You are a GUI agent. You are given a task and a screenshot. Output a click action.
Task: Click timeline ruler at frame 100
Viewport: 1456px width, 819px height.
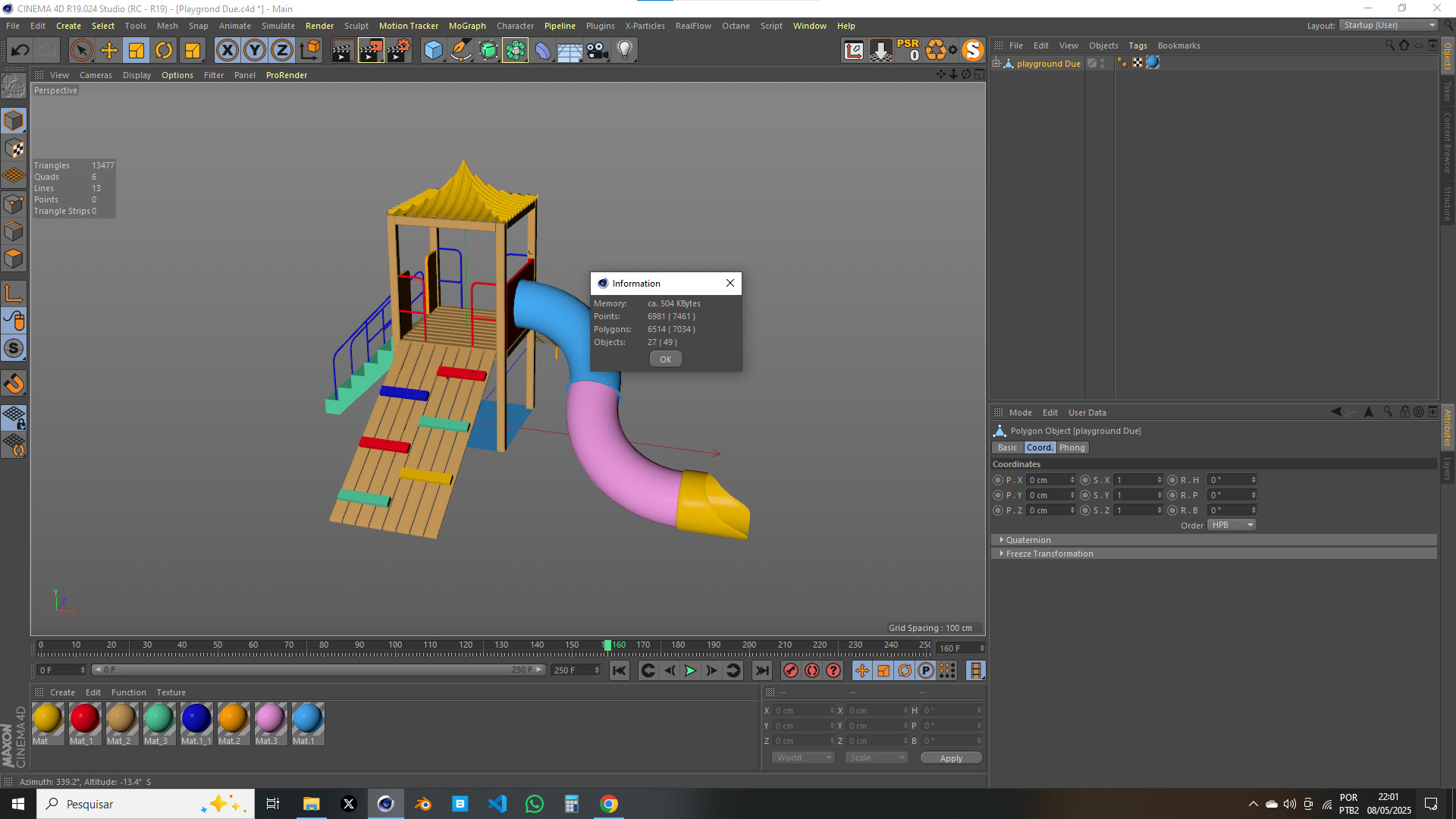point(395,646)
